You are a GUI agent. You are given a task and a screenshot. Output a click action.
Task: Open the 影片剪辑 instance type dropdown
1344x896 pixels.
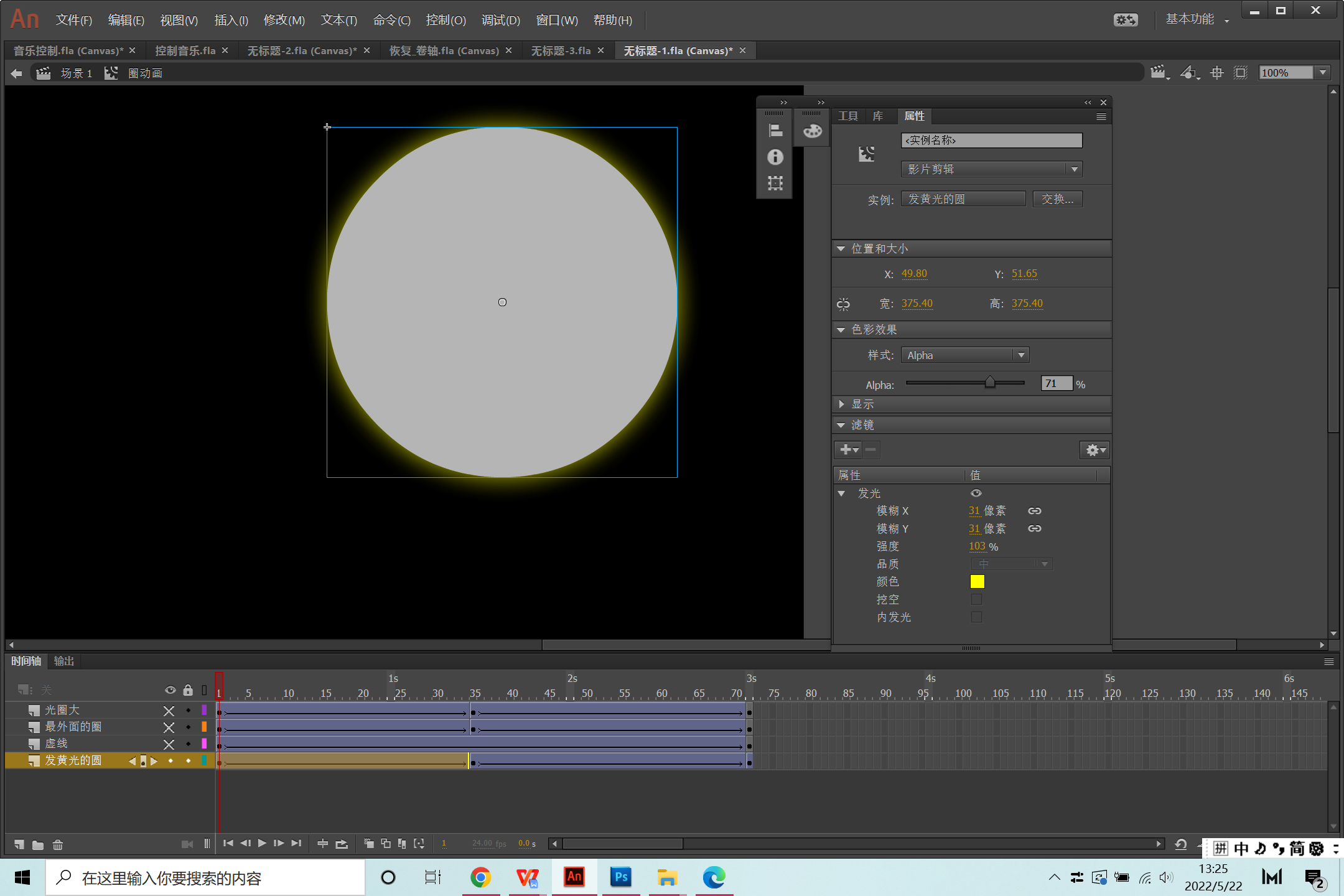tap(991, 169)
